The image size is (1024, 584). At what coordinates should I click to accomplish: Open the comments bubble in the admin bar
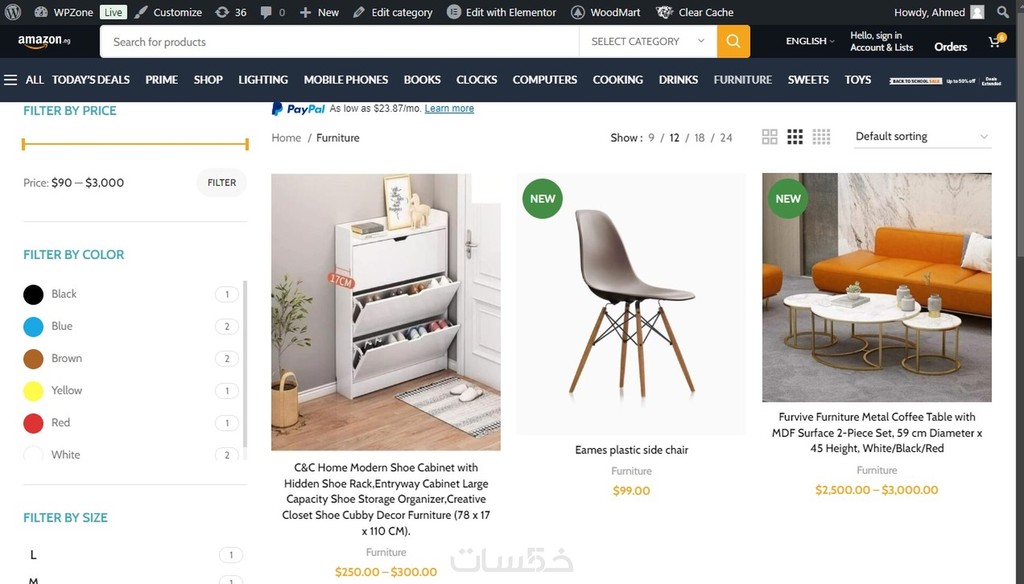click(272, 12)
